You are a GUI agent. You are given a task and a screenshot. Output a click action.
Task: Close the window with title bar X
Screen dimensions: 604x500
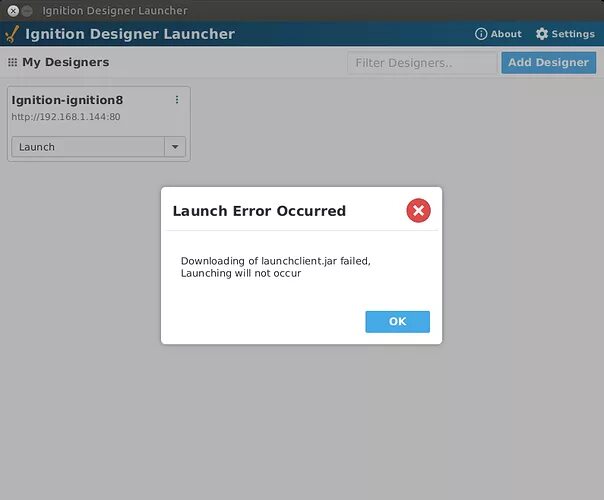coord(13,11)
